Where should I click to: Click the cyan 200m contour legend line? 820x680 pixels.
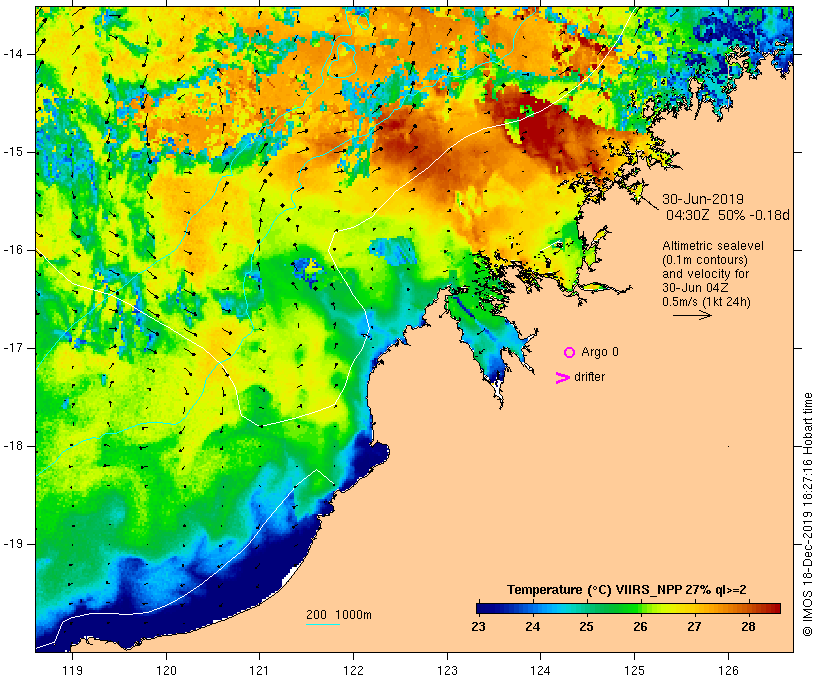point(323,624)
